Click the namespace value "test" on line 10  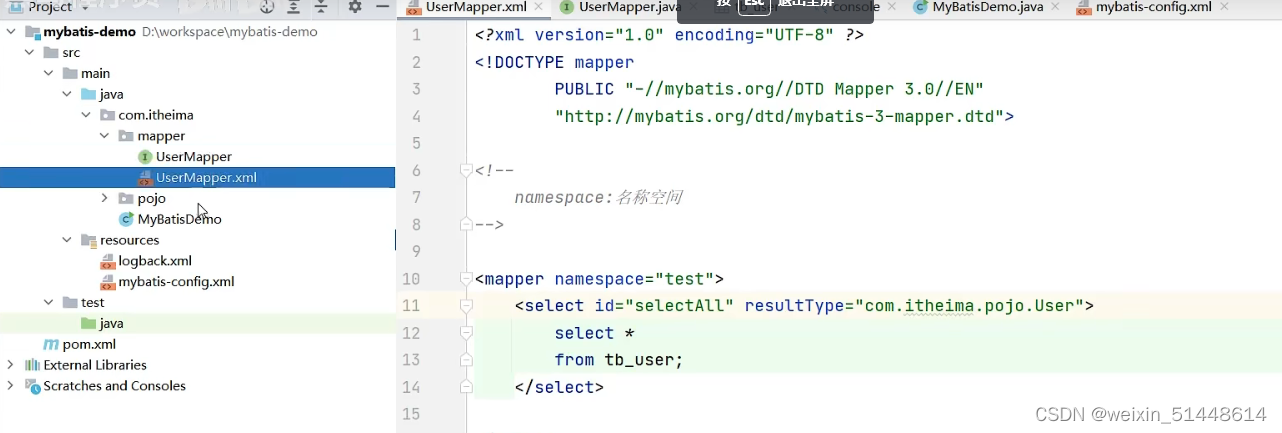point(684,279)
